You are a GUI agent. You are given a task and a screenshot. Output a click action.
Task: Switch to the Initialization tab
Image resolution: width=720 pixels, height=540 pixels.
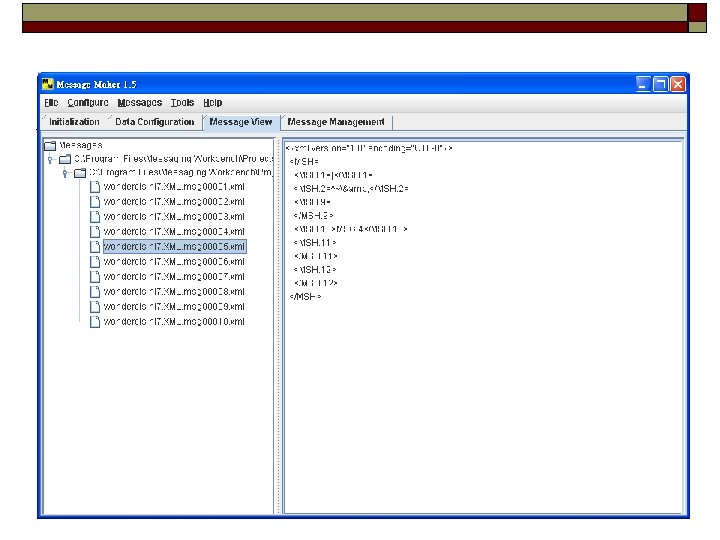coord(74,122)
